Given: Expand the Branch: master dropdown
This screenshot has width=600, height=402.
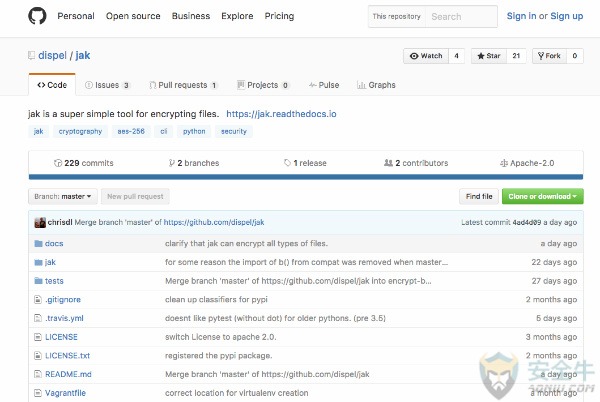Looking at the screenshot, I should [63, 197].
